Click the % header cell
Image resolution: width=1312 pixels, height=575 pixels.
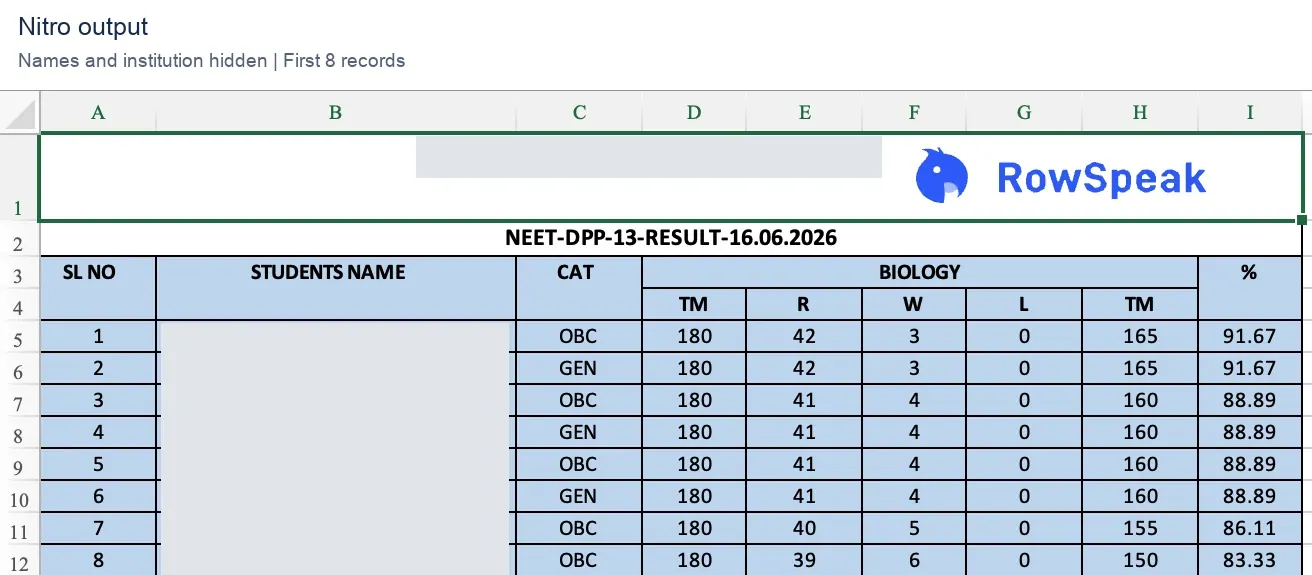1250,288
